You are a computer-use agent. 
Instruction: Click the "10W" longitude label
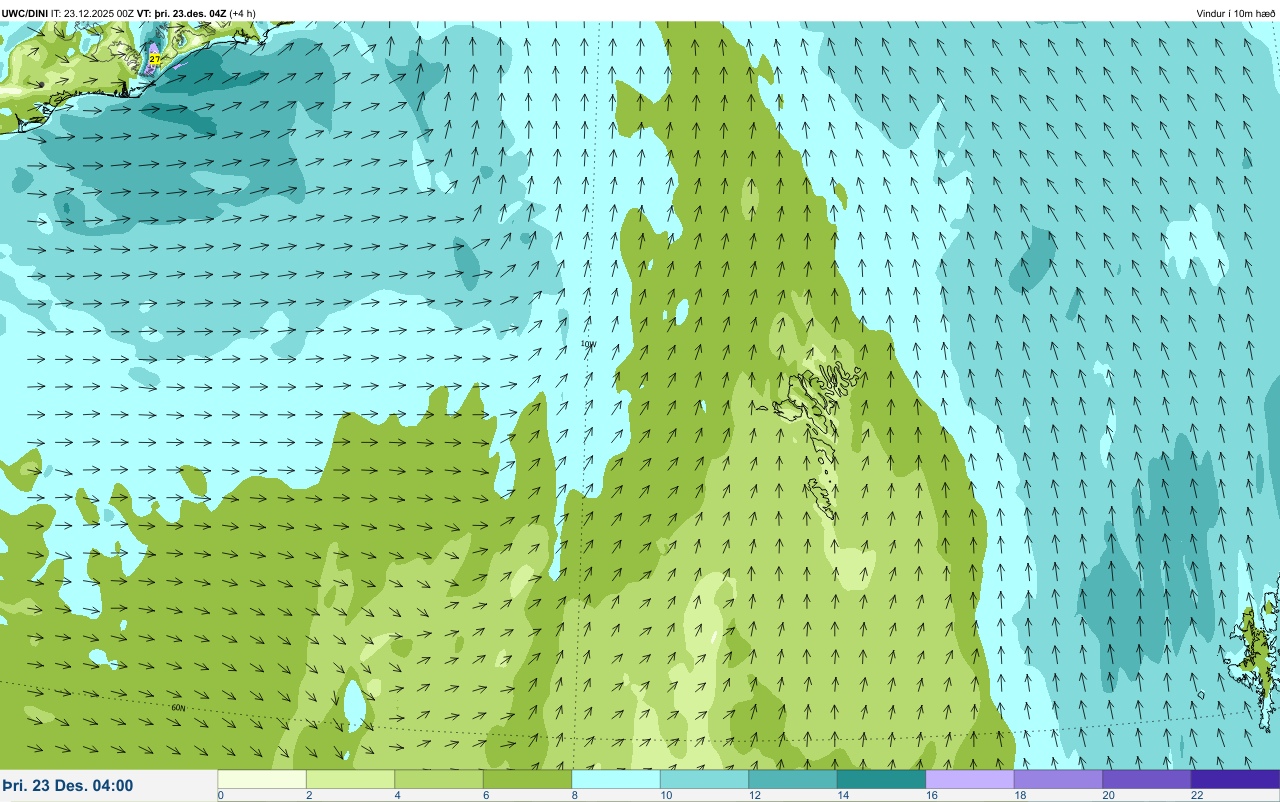(x=588, y=344)
